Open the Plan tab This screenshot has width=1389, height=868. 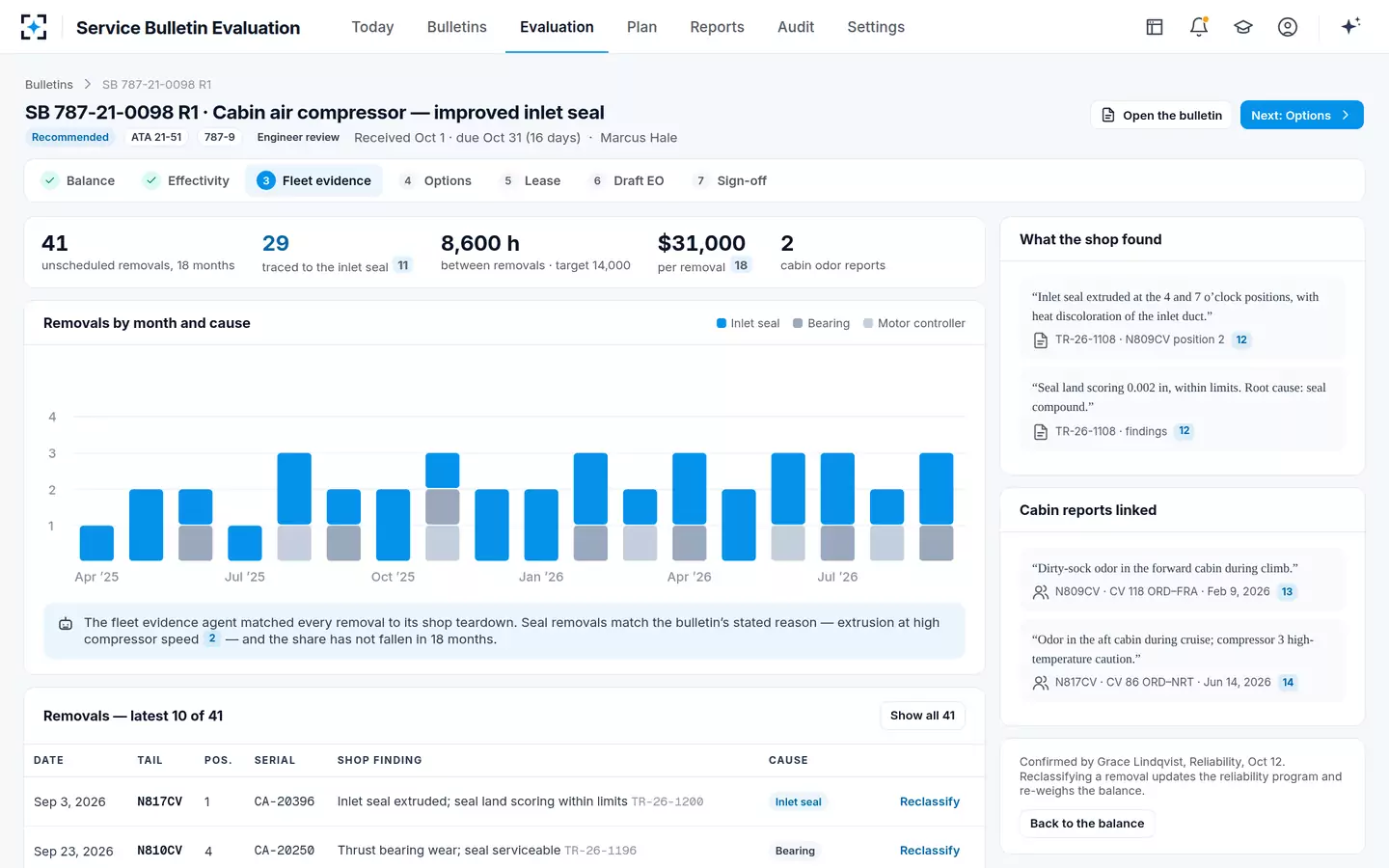(x=641, y=27)
